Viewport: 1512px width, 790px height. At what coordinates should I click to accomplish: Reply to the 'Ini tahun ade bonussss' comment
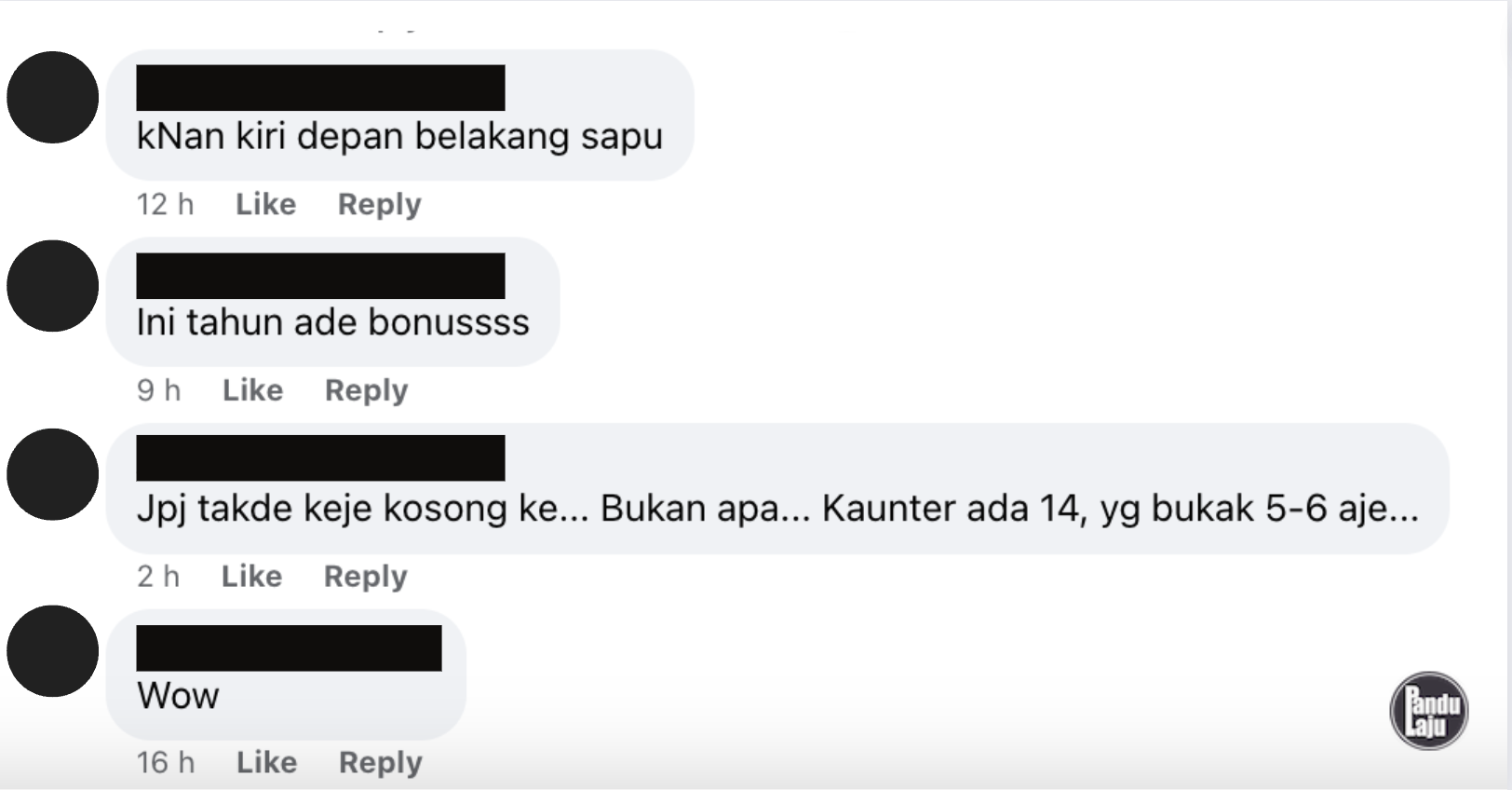point(366,391)
